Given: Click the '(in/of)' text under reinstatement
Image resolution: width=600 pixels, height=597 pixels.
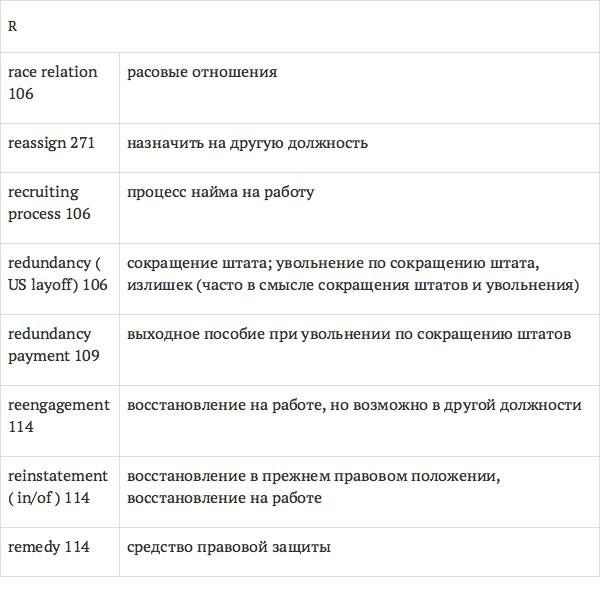Looking at the screenshot, I should tap(34, 498).
